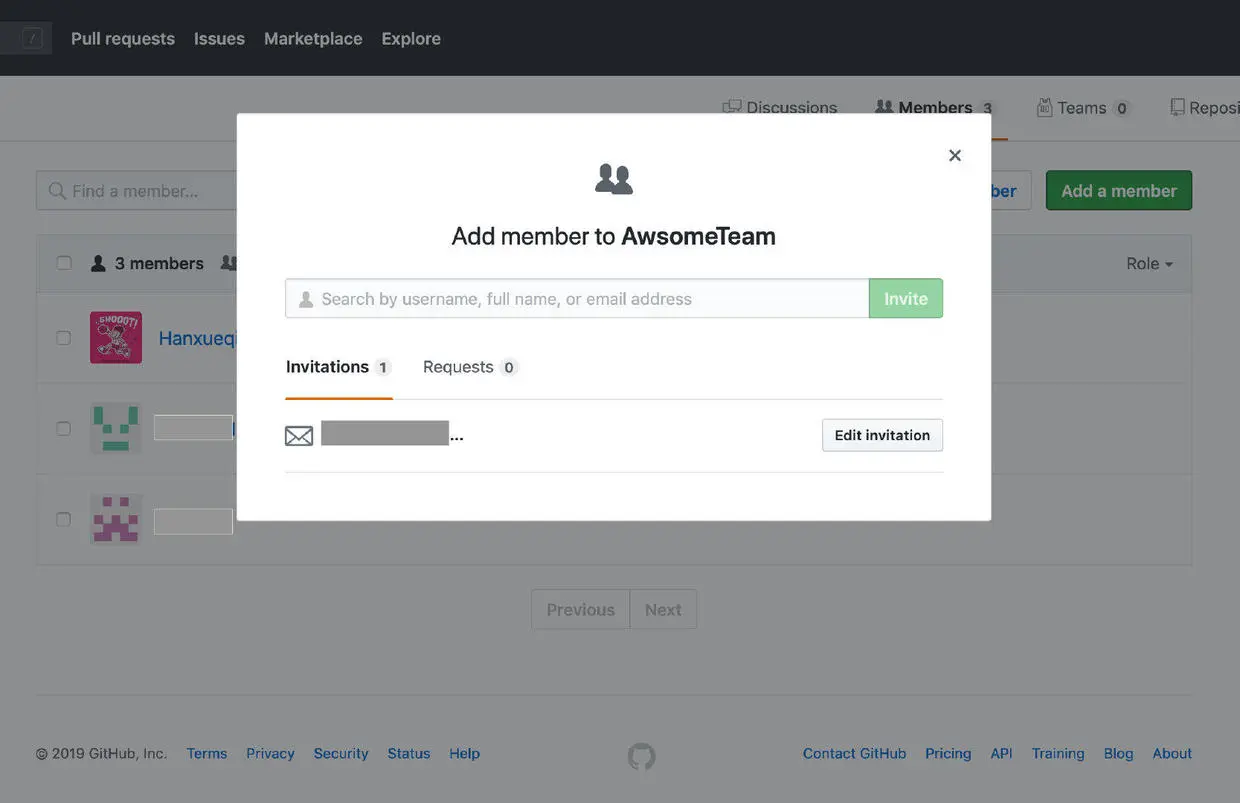This screenshot has height=803, width=1240.
Task: Expand the Role filter dropdown
Action: pyautogui.click(x=1149, y=263)
